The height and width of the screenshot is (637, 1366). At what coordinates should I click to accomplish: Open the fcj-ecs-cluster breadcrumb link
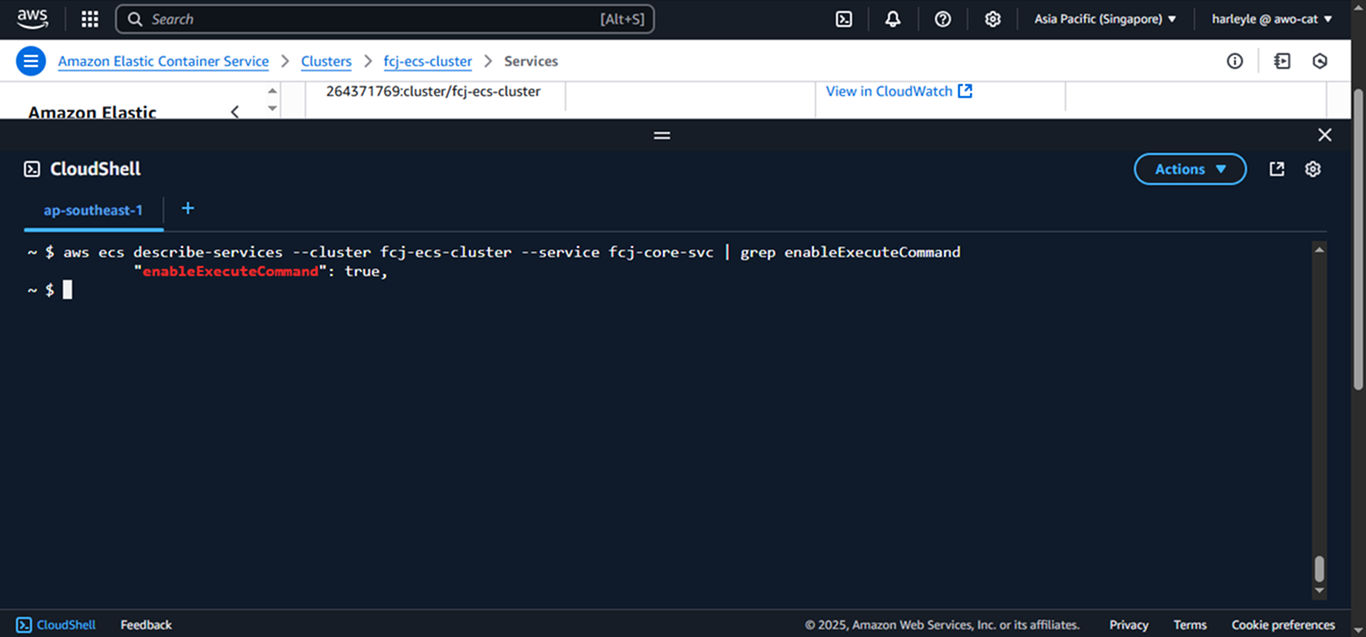click(428, 61)
